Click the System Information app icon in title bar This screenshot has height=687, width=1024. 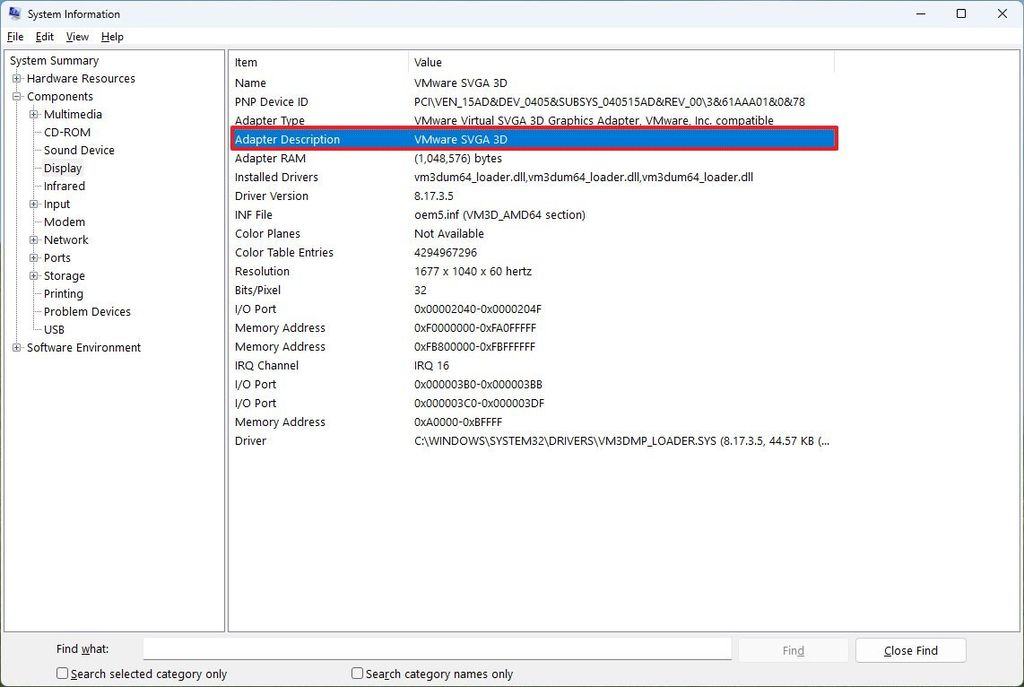(x=14, y=13)
